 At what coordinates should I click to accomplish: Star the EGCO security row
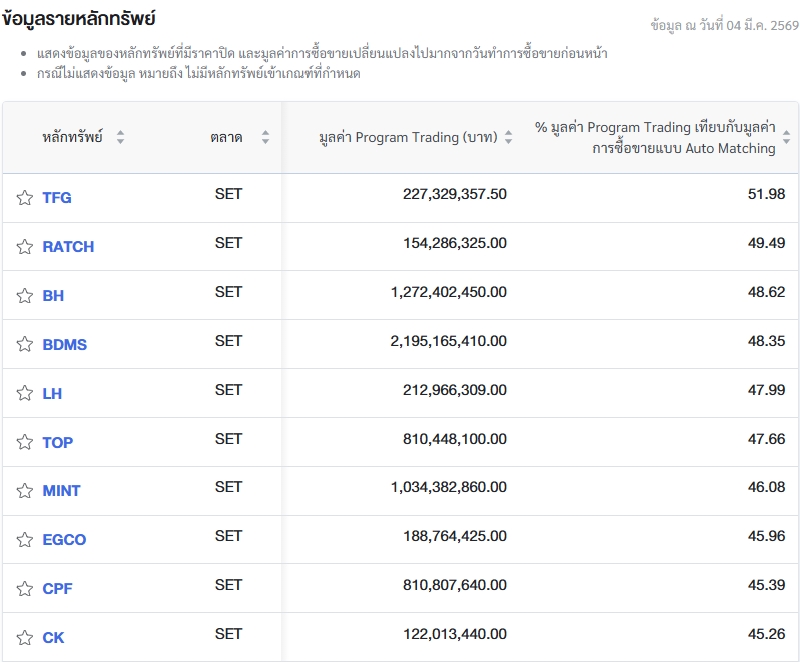pyautogui.click(x=25, y=540)
